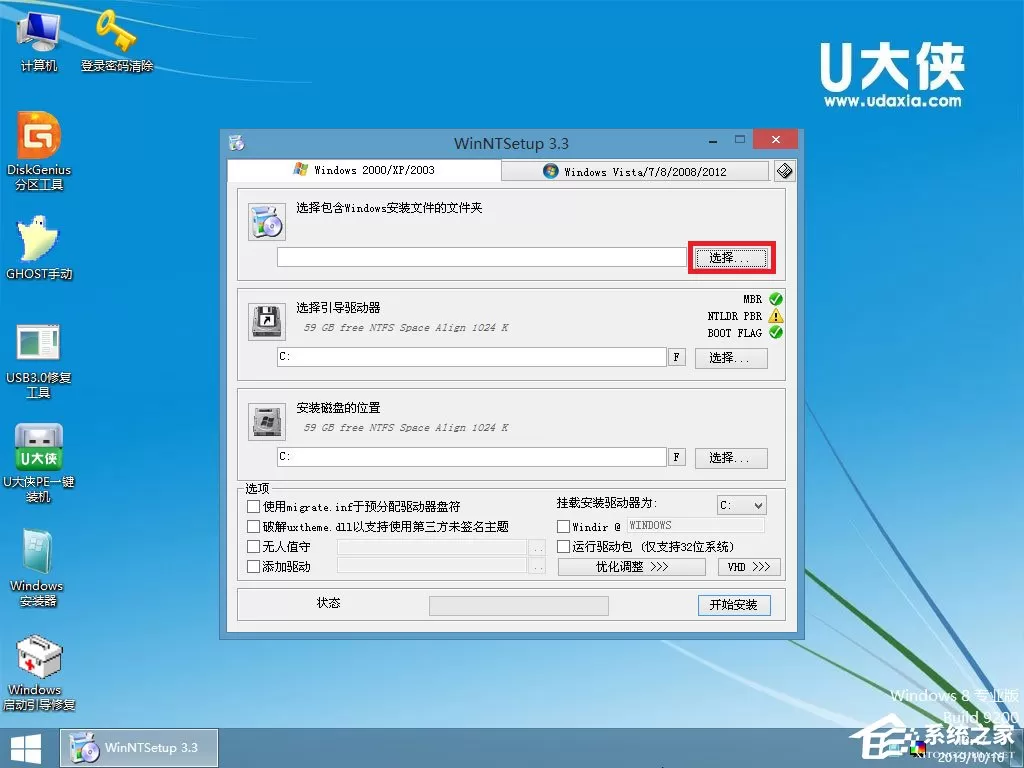Click the WINDOWS windir text field

point(696,525)
